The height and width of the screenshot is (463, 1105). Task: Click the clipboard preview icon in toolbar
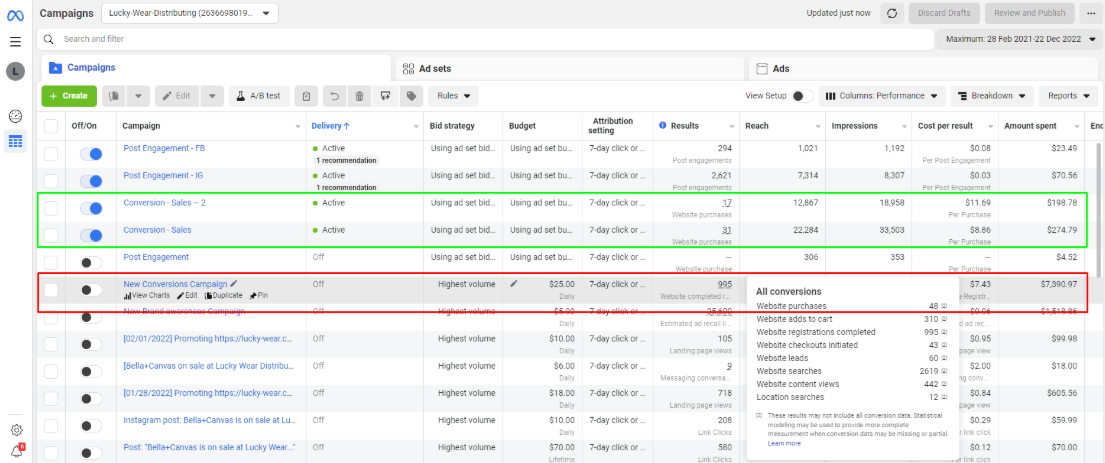(307, 96)
